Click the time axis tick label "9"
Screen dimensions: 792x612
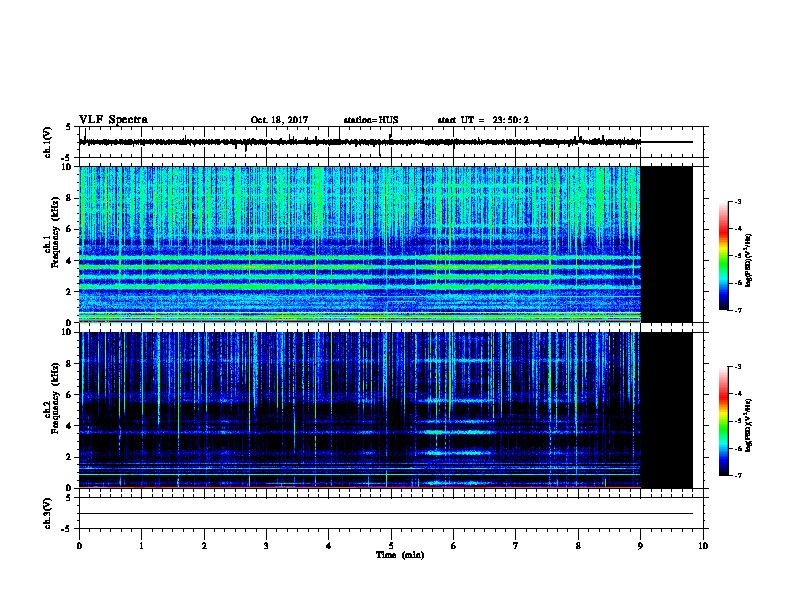(640, 545)
